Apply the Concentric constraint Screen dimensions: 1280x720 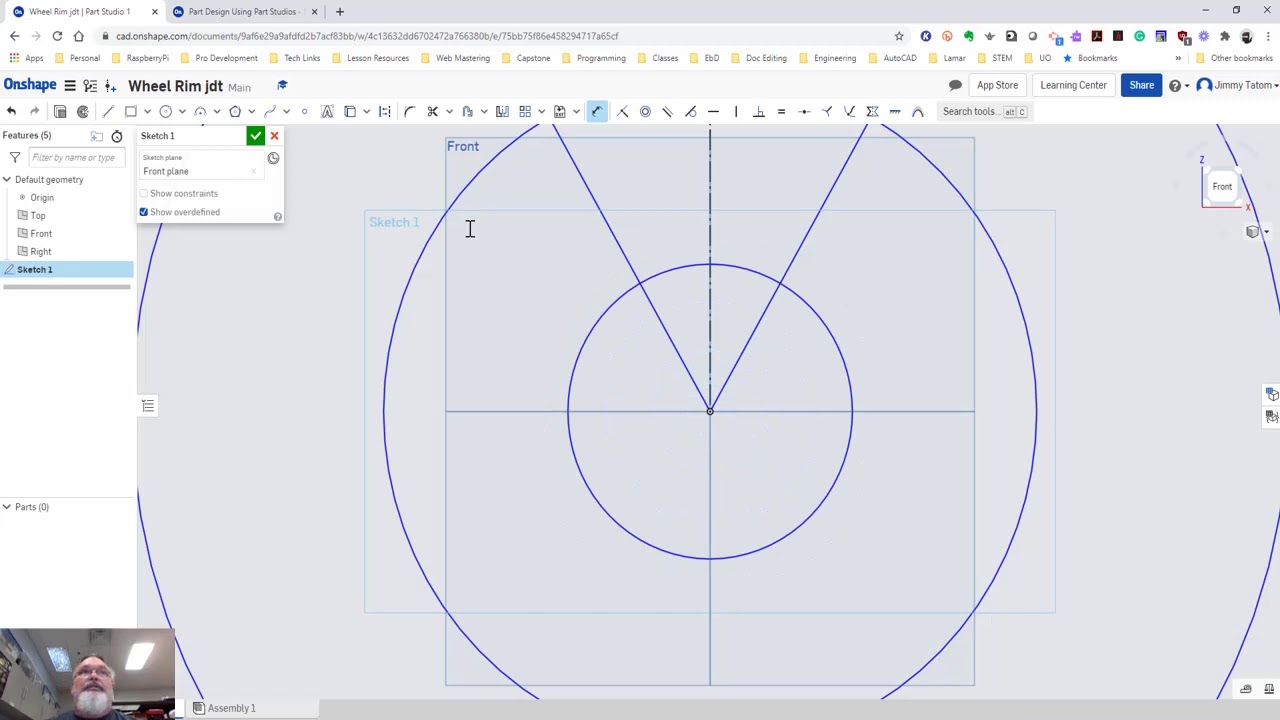click(645, 111)
